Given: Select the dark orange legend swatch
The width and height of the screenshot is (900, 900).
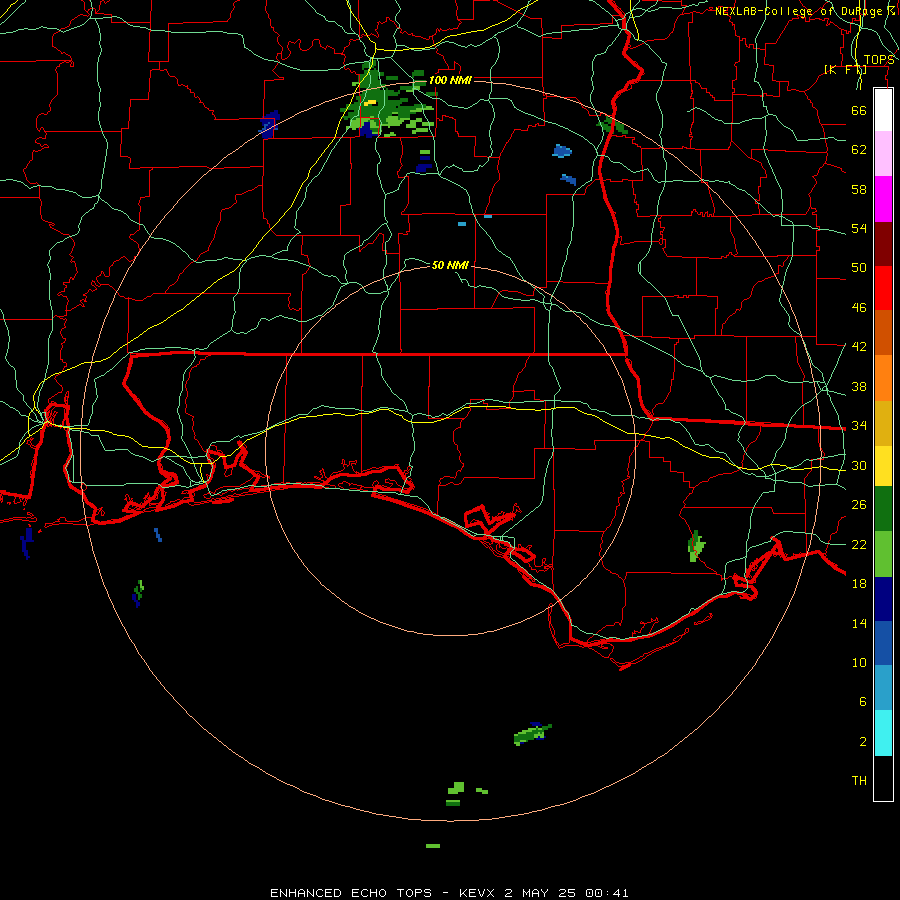Looking at the screenshot, I should tap(883, 332).
